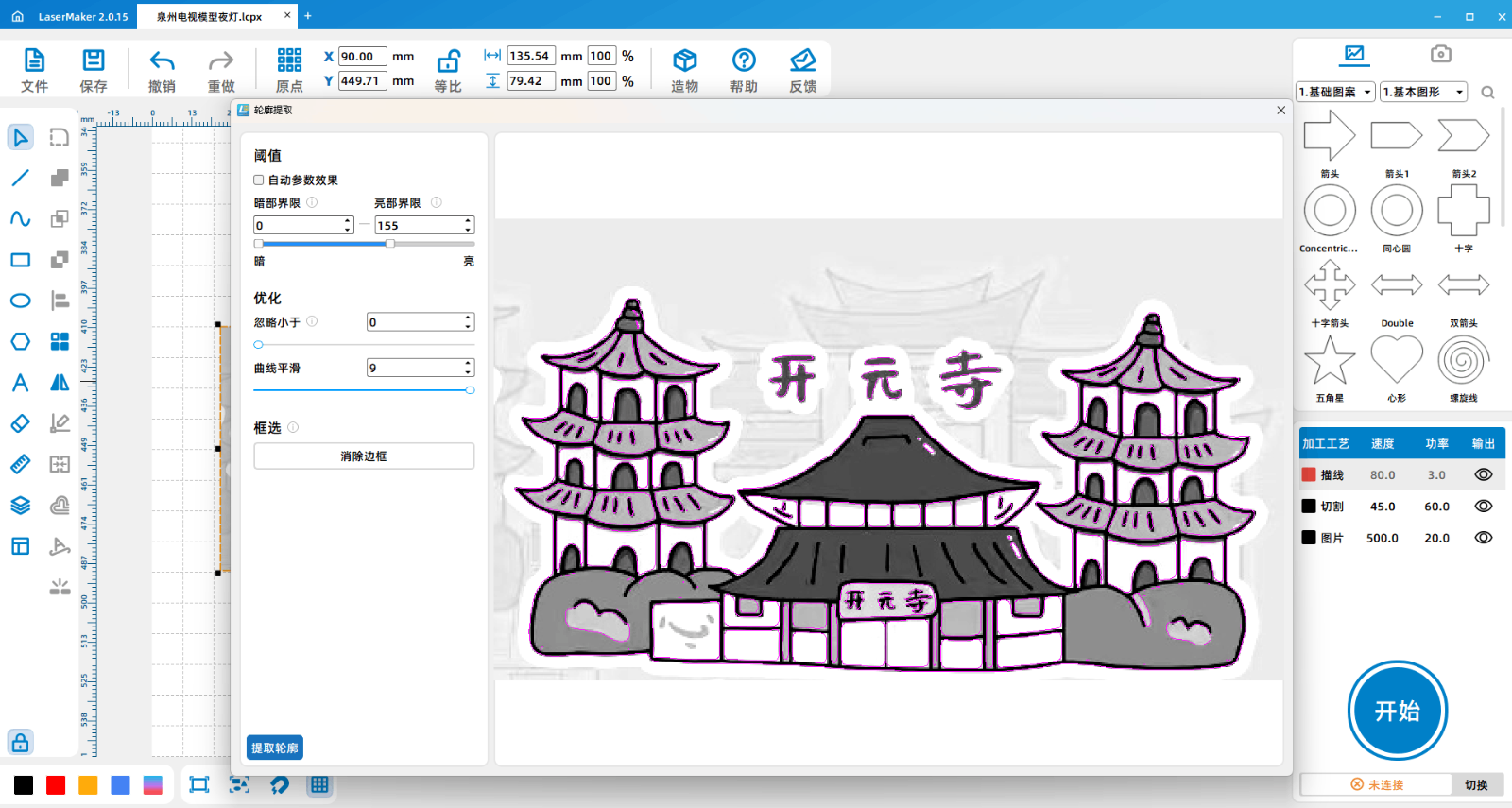Toggle visibility of 描线 layer
Screen dimensions: 1512x808
(1483, 475)
